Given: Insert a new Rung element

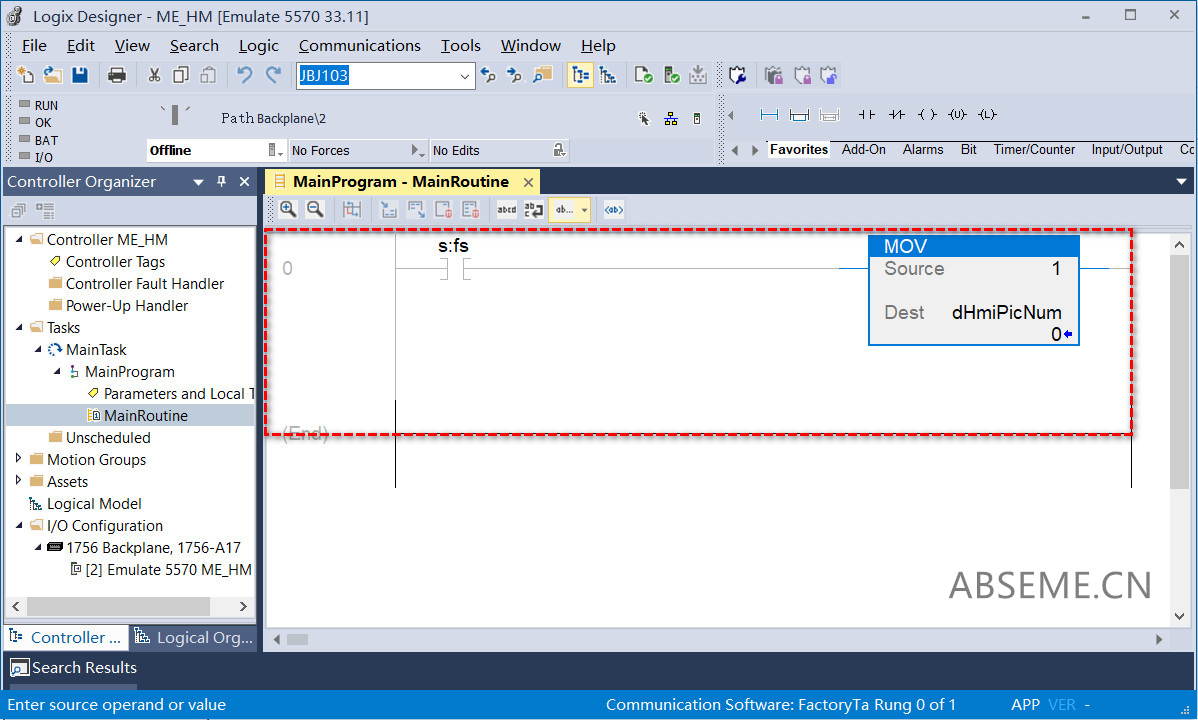Looking at the screenshot, I should click(x=769, y=115).
